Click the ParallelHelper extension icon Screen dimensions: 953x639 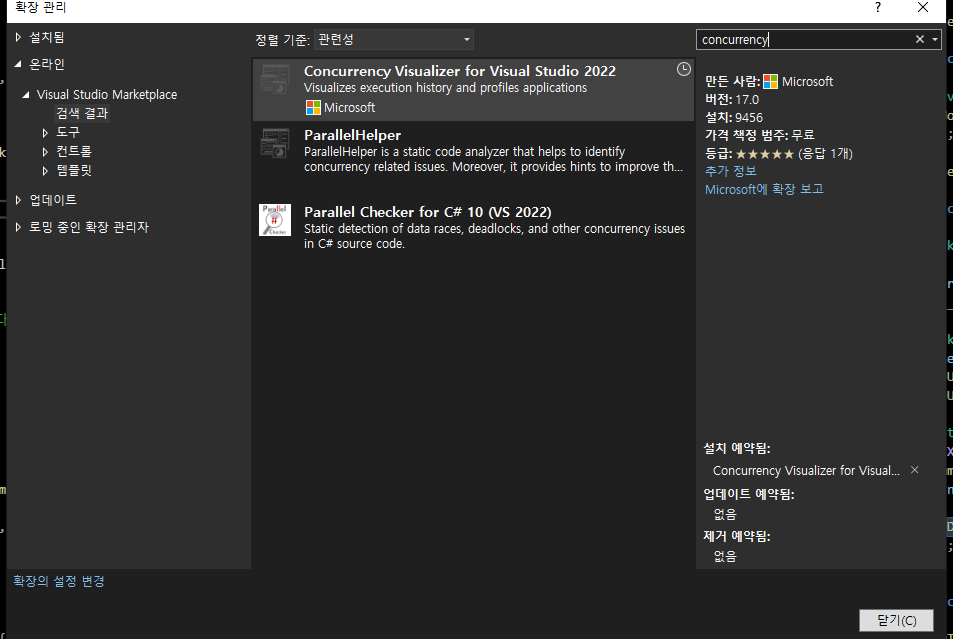(x=275, y=144)
